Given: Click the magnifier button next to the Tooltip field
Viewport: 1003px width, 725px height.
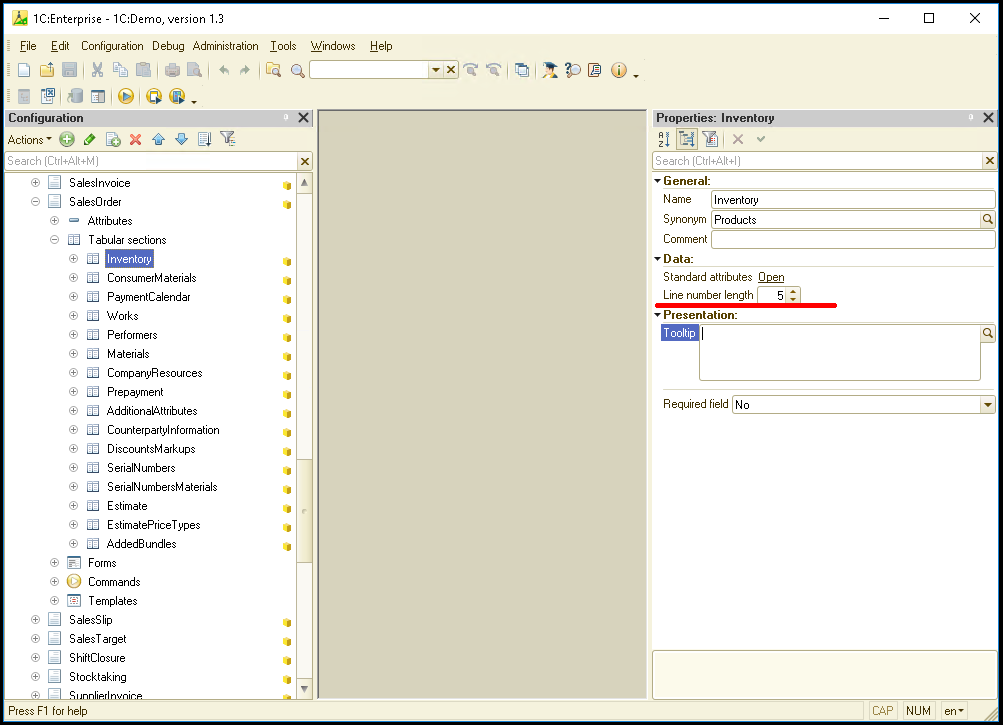Looking at the screenshot, I should click(988, 333).
